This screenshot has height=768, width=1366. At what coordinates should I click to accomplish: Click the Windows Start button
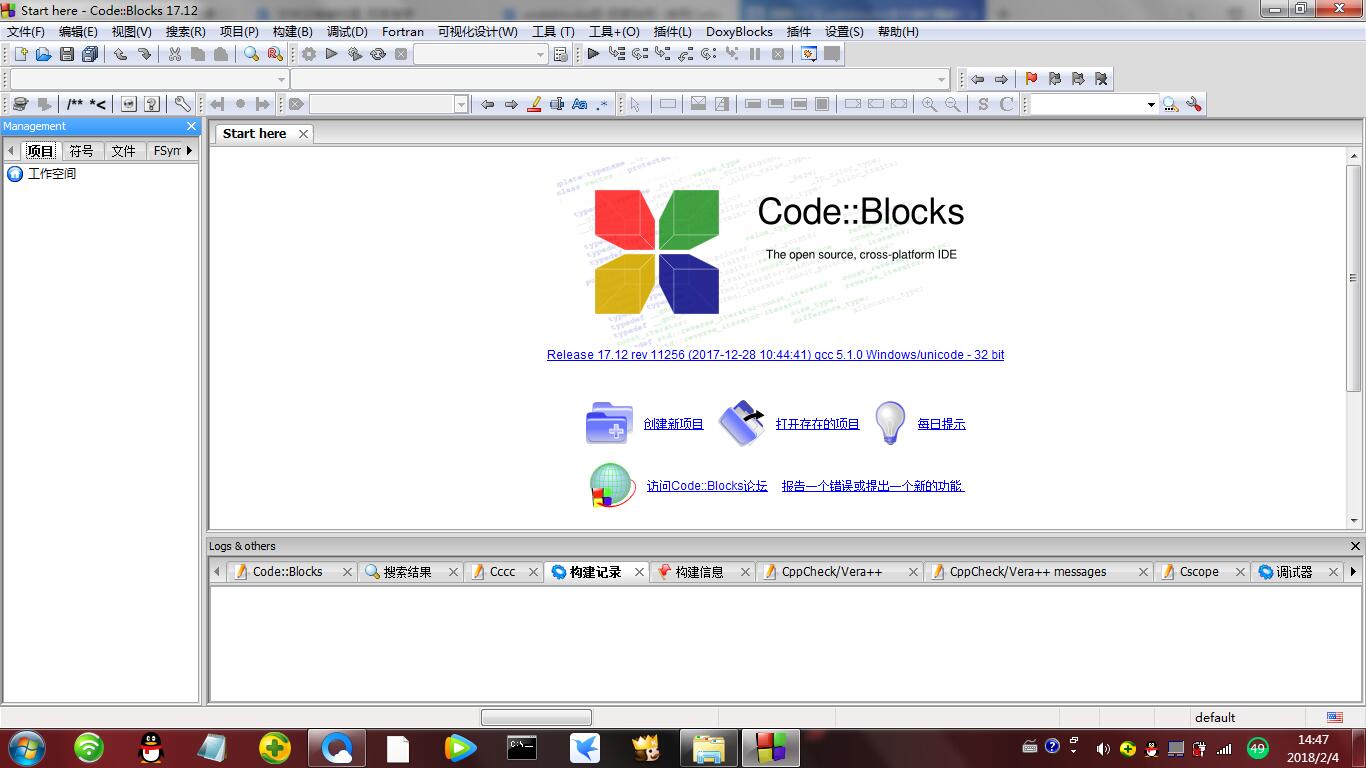pyautogui.click(x=27, y=747)
